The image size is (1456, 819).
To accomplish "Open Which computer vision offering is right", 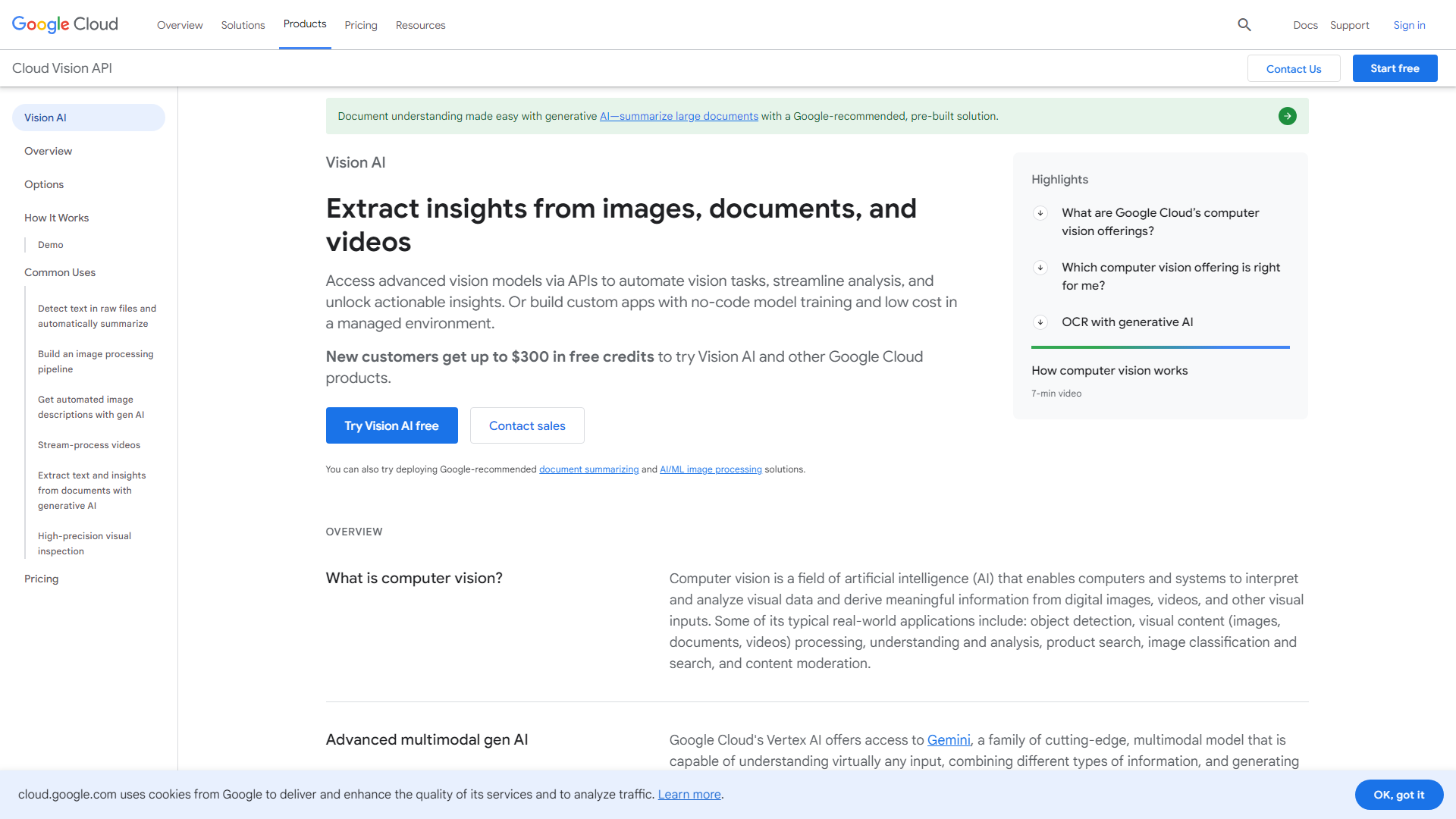I will [1171, 277].
